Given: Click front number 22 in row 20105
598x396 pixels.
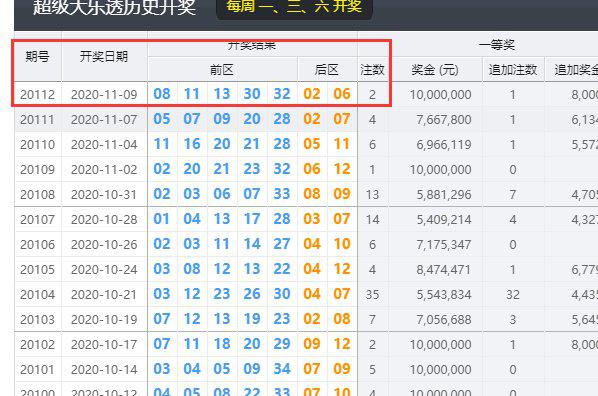Looking at the screenshot, I should [282, 269].
